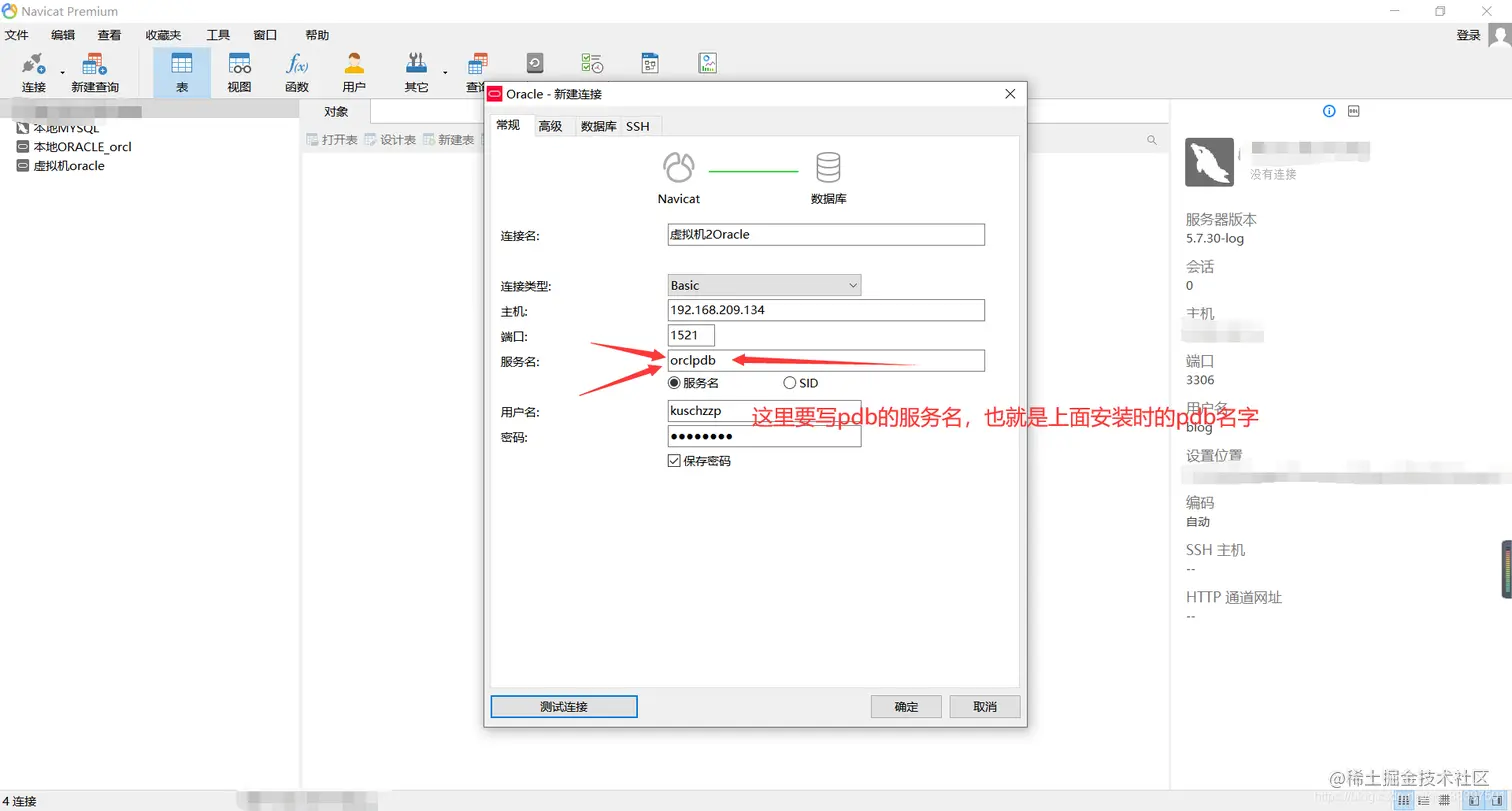Open the Model toolbar icon
Screen dimensions: 1512x811
pyautogui.click(x=650, y=64)
